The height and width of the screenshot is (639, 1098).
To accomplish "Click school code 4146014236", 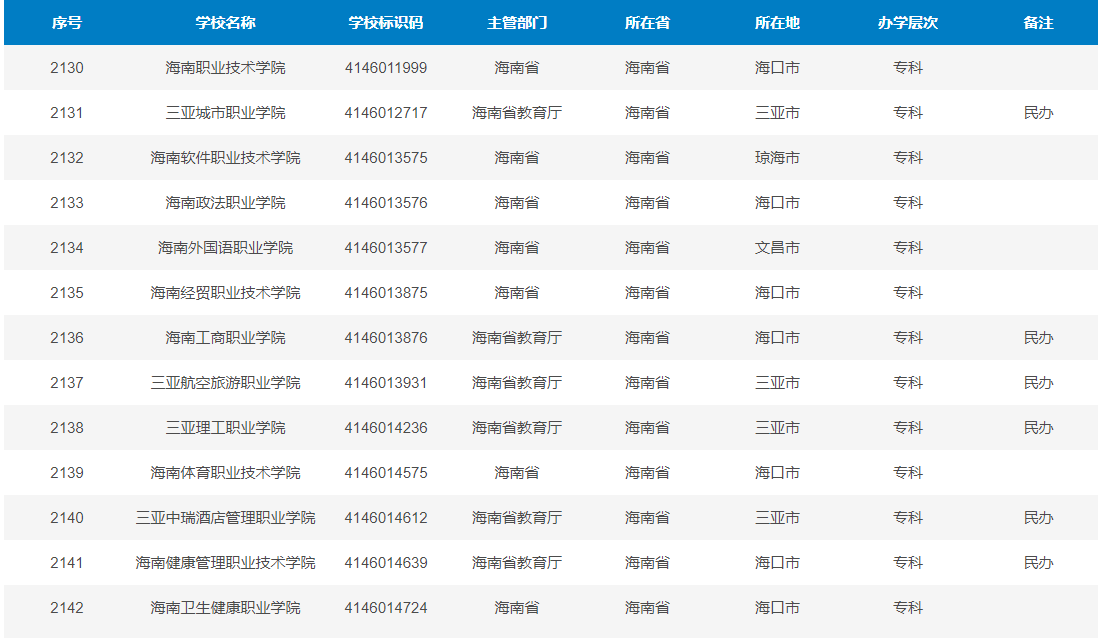I will [386, 428].
